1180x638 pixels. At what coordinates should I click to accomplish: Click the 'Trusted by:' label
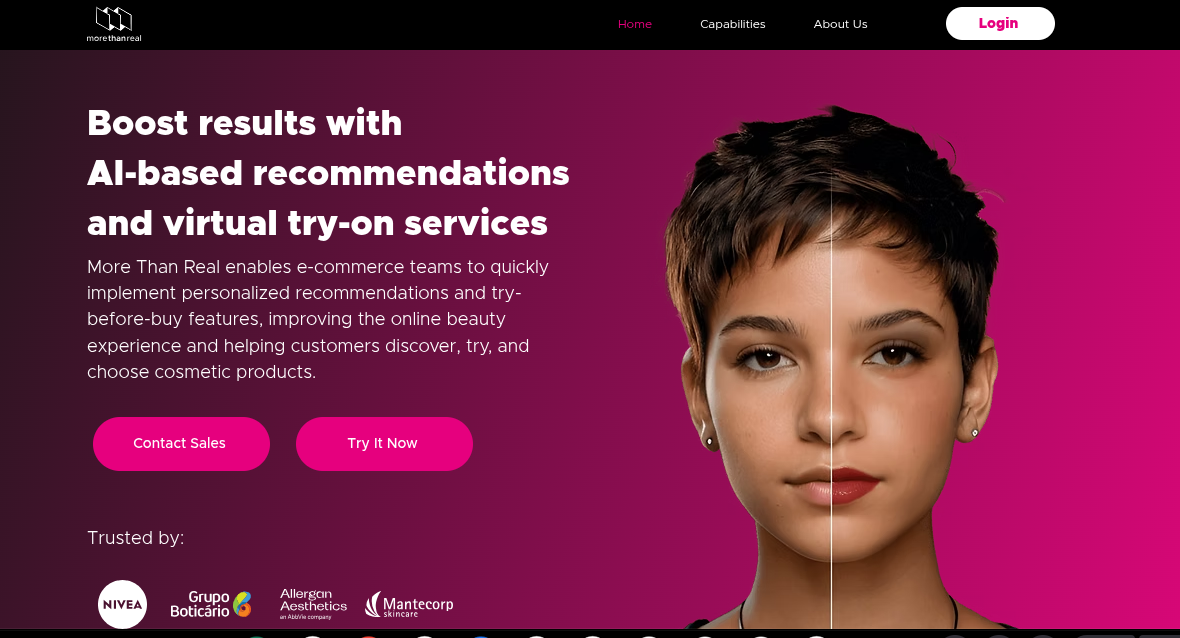pos(135,538)
